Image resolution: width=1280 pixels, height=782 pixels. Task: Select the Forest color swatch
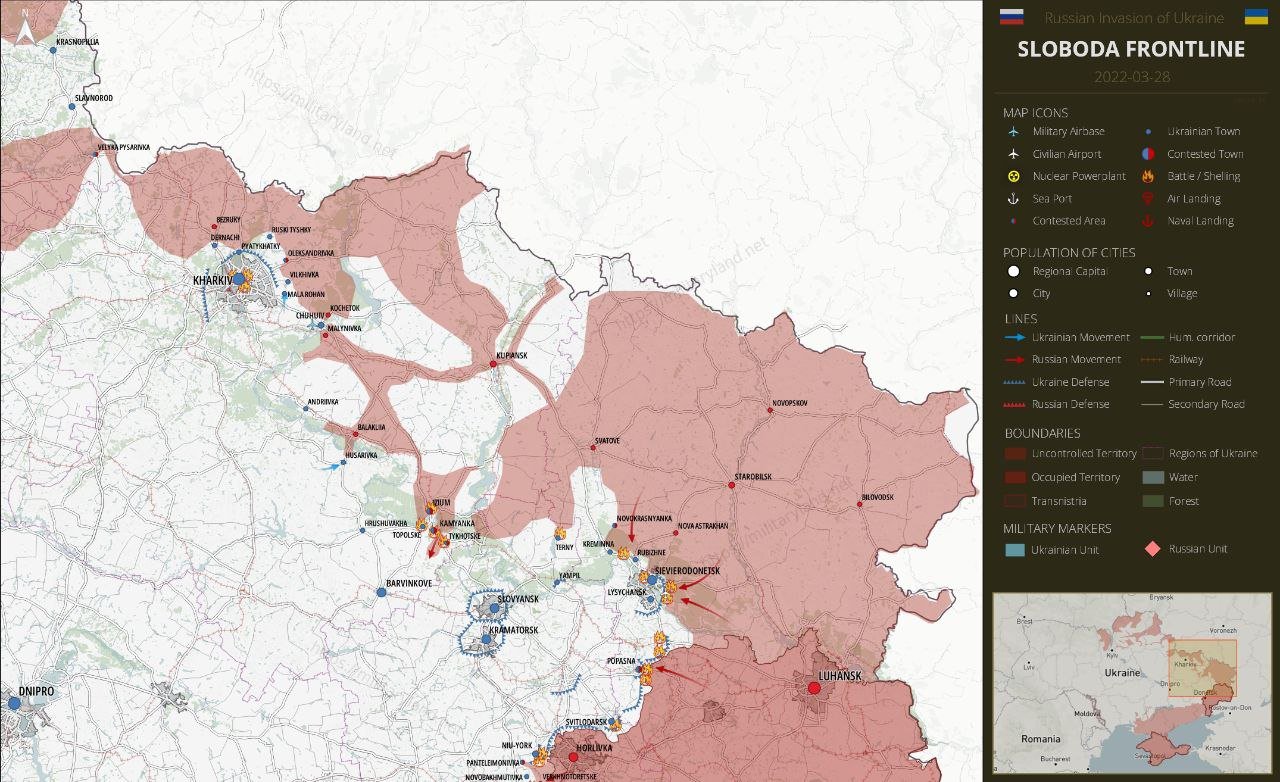pos(1153,501)
